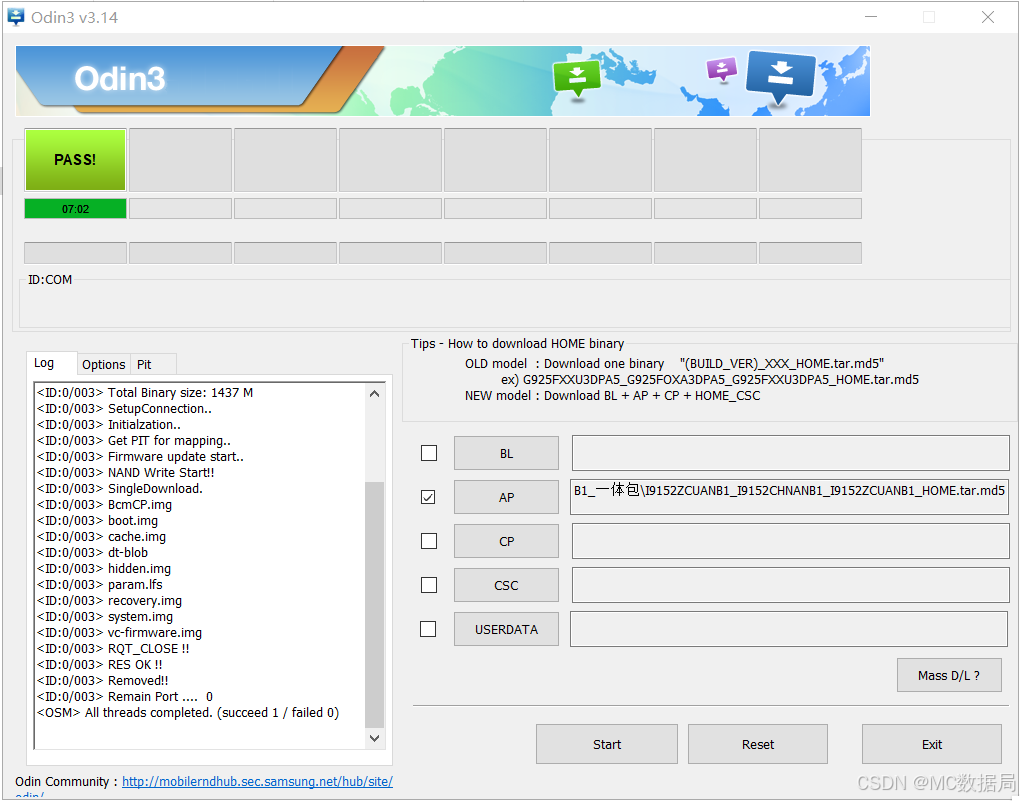Image resolution: width=1020 pixels, height=801 pixels.
Task: Open the Pit tab
Action: (152, 364)
